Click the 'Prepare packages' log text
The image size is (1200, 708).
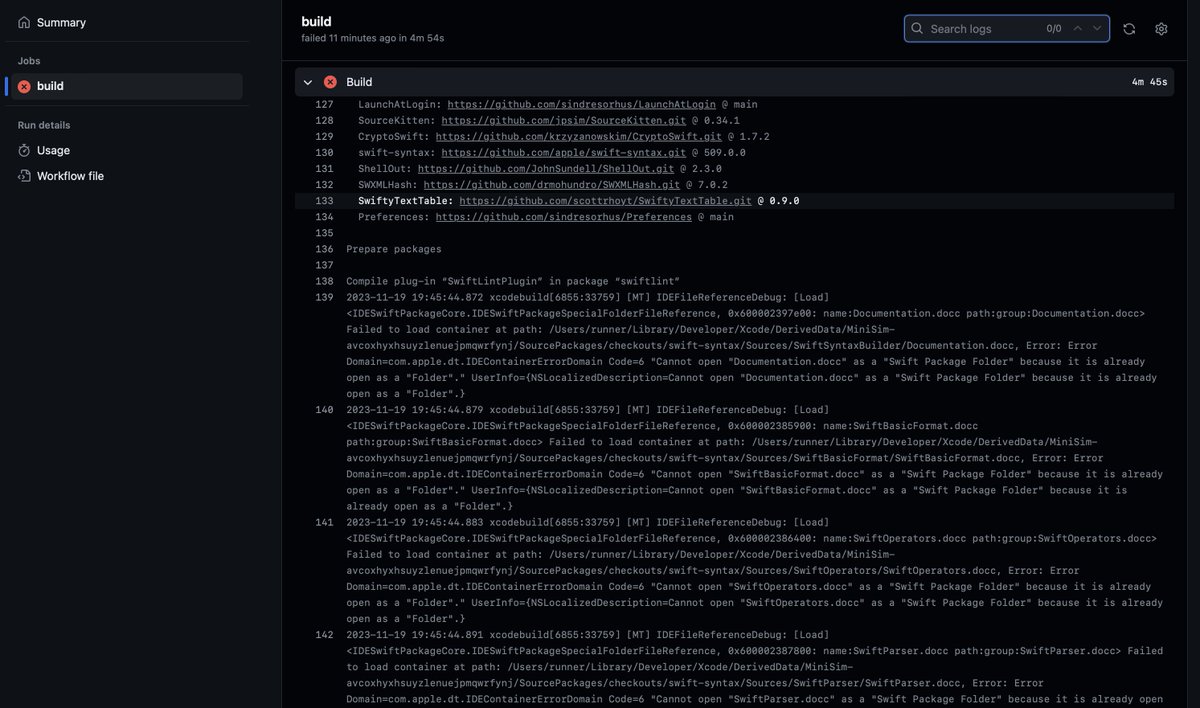394,249
